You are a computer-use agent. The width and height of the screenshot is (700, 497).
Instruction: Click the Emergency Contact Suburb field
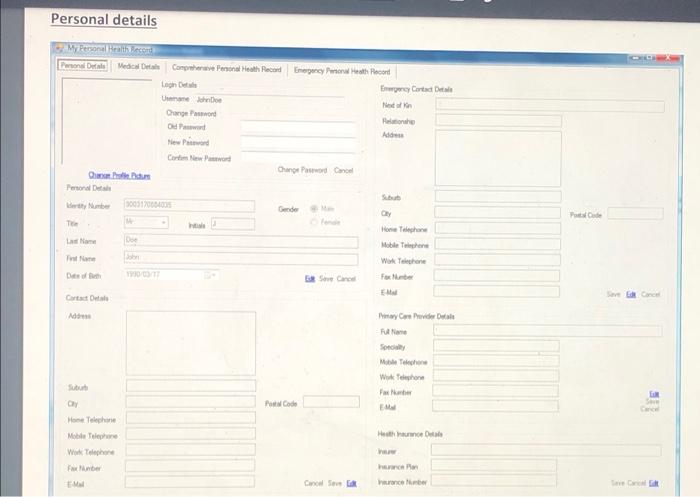tap(498, 196)
